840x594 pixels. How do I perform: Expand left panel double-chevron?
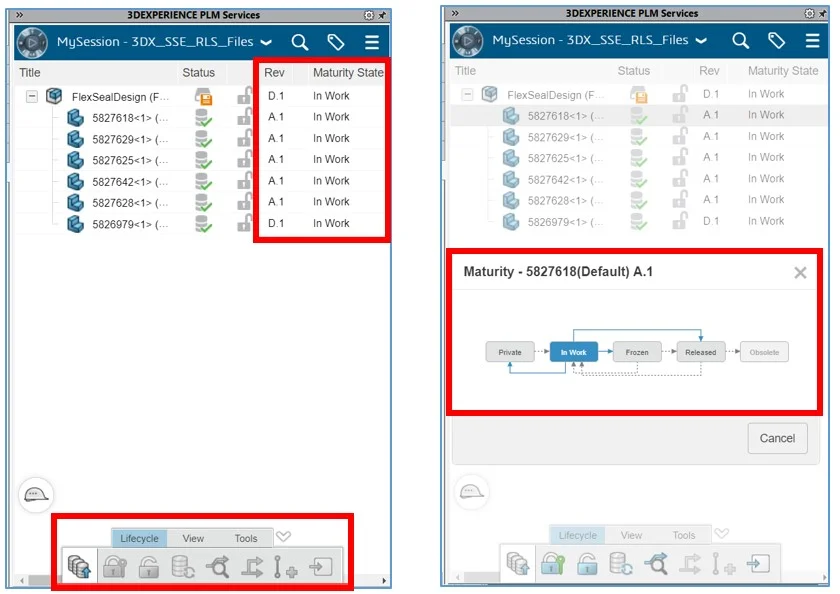tap(20, 15)
